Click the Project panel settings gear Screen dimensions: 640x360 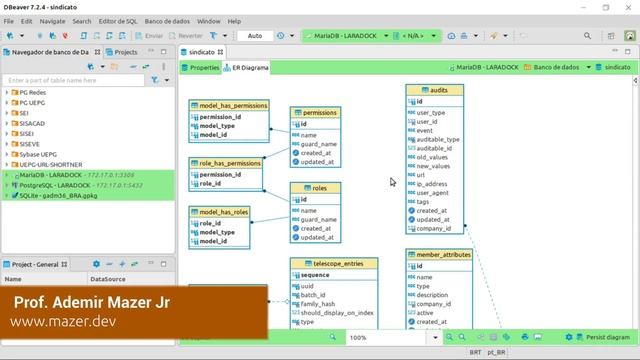coord(96,264)
